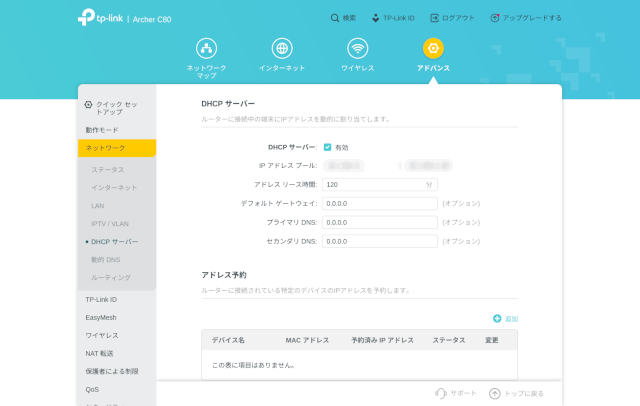This screenshot has height=406, width=640.
Task: Collapse the ネットワーク sidebar section
Action: click(x=117, y=148)
